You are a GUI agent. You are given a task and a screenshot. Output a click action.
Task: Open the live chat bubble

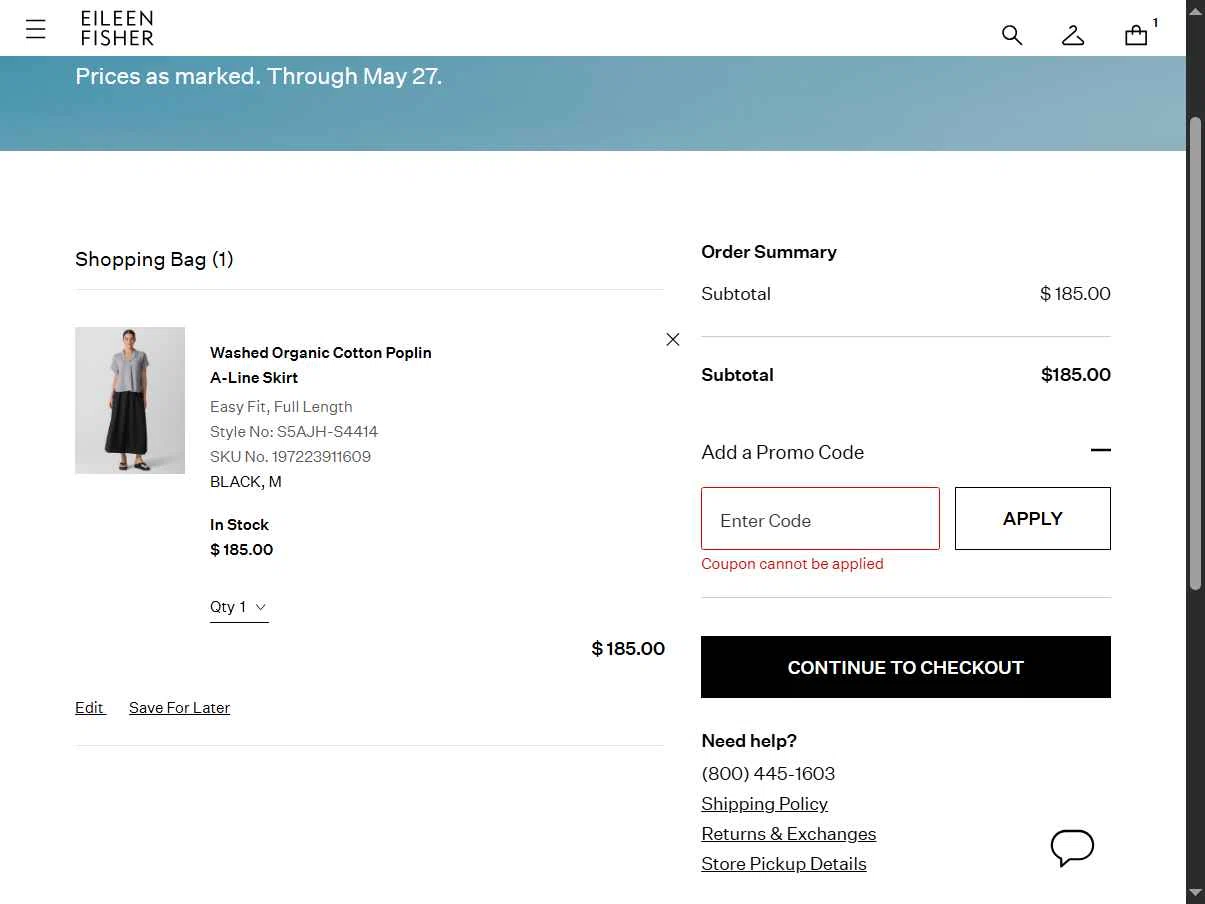click(x=1072, y=848)
